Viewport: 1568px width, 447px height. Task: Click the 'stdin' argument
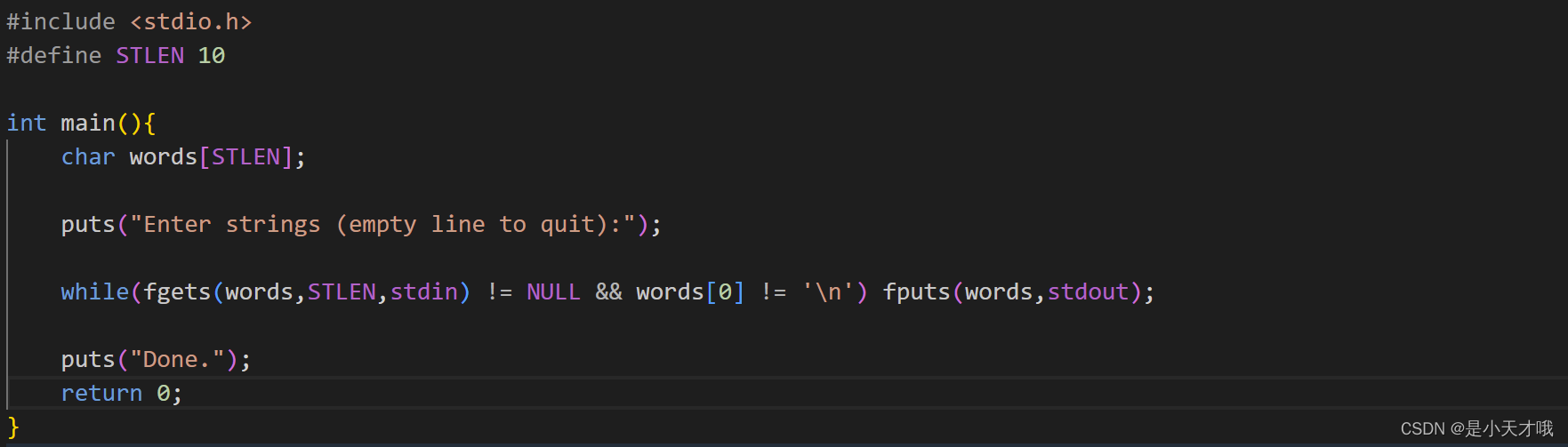tap(424, 292)
